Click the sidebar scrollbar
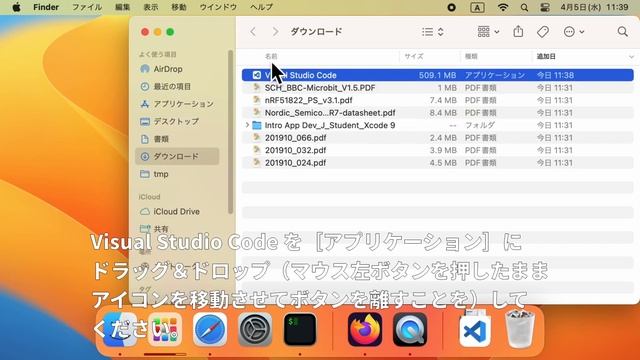Image resolution: width=640 pixels, height=360 pixels. pos(230,131)
